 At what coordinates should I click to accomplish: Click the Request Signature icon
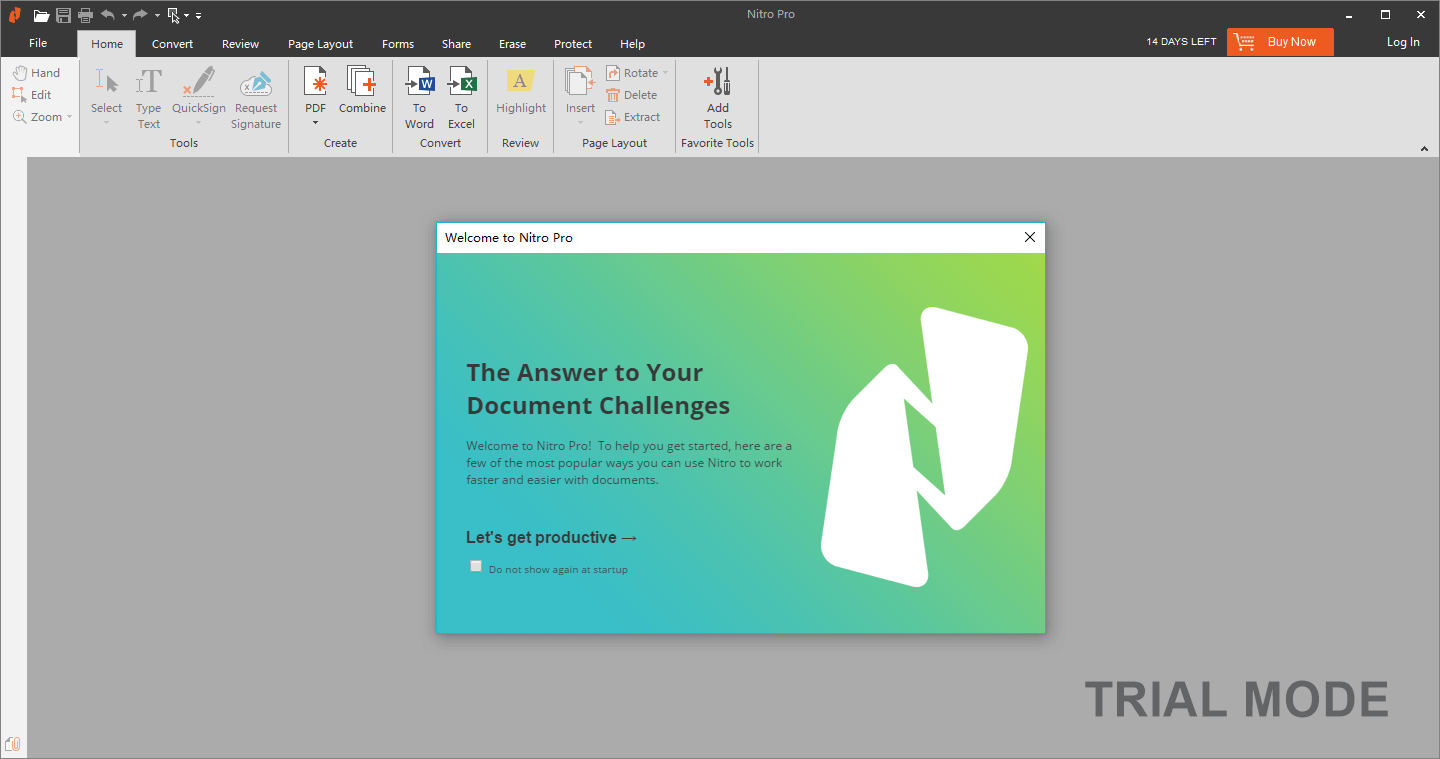[x=256, y=82]
